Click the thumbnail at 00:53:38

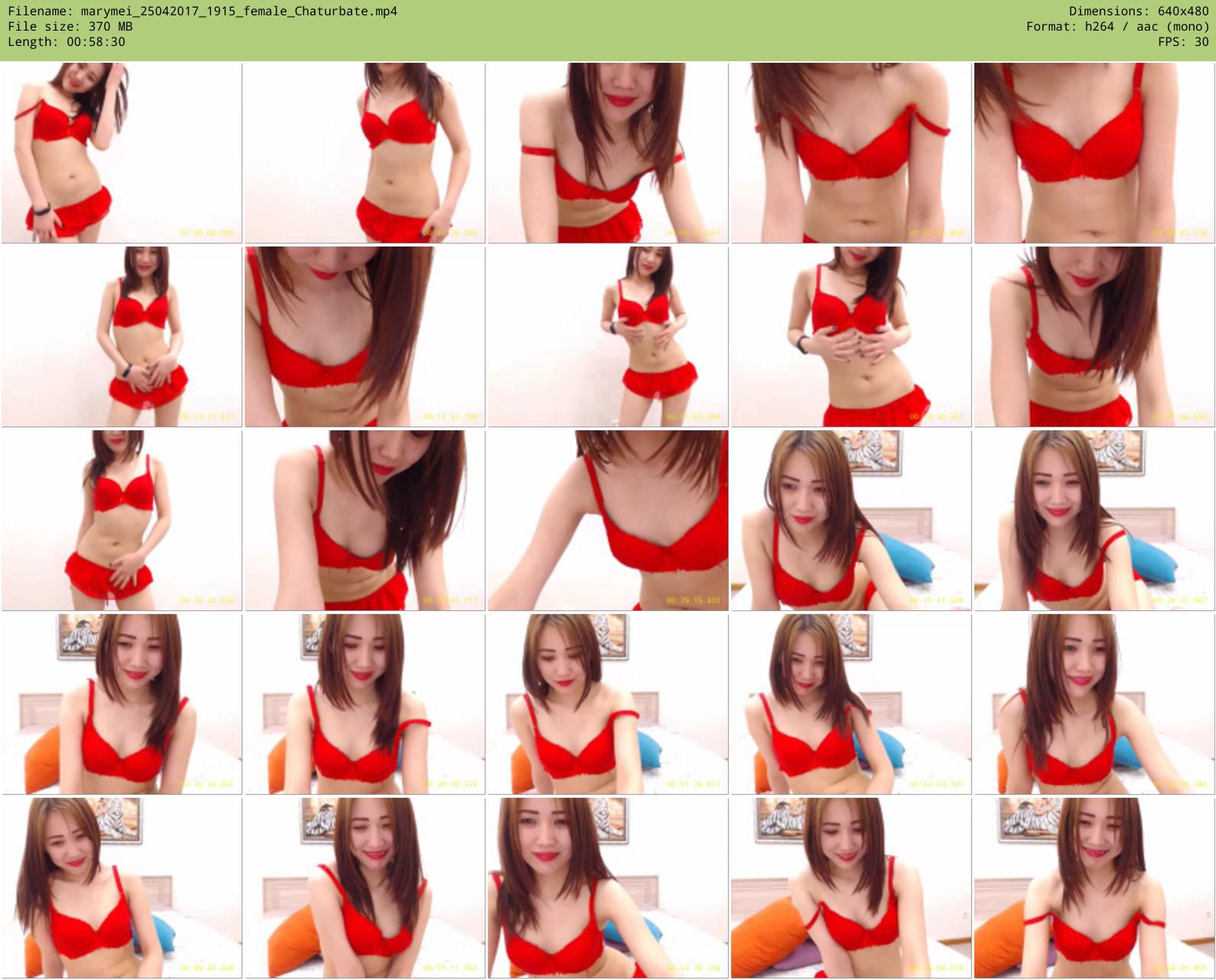tap(608, 888)
